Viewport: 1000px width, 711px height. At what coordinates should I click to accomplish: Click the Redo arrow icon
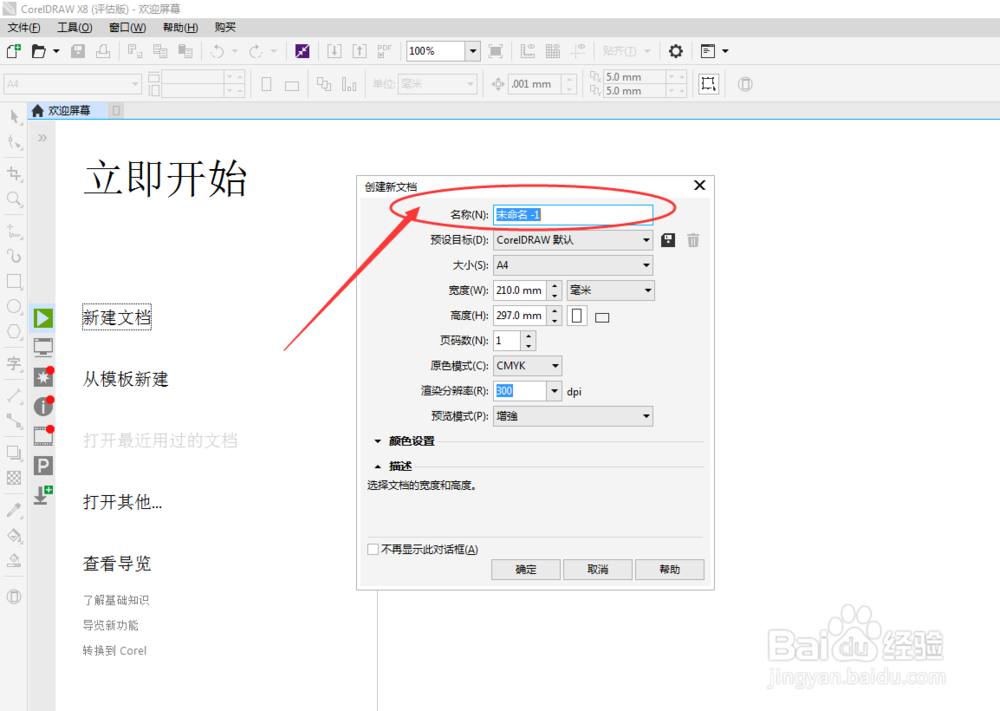[256, 51]
